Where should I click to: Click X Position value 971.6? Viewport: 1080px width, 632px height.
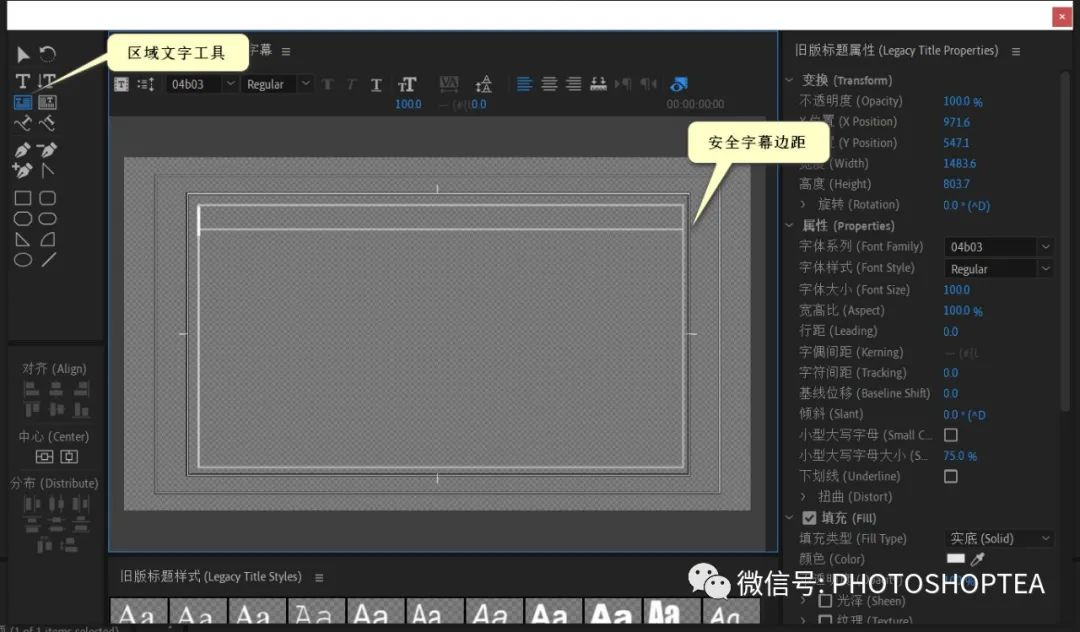point(956,122)
